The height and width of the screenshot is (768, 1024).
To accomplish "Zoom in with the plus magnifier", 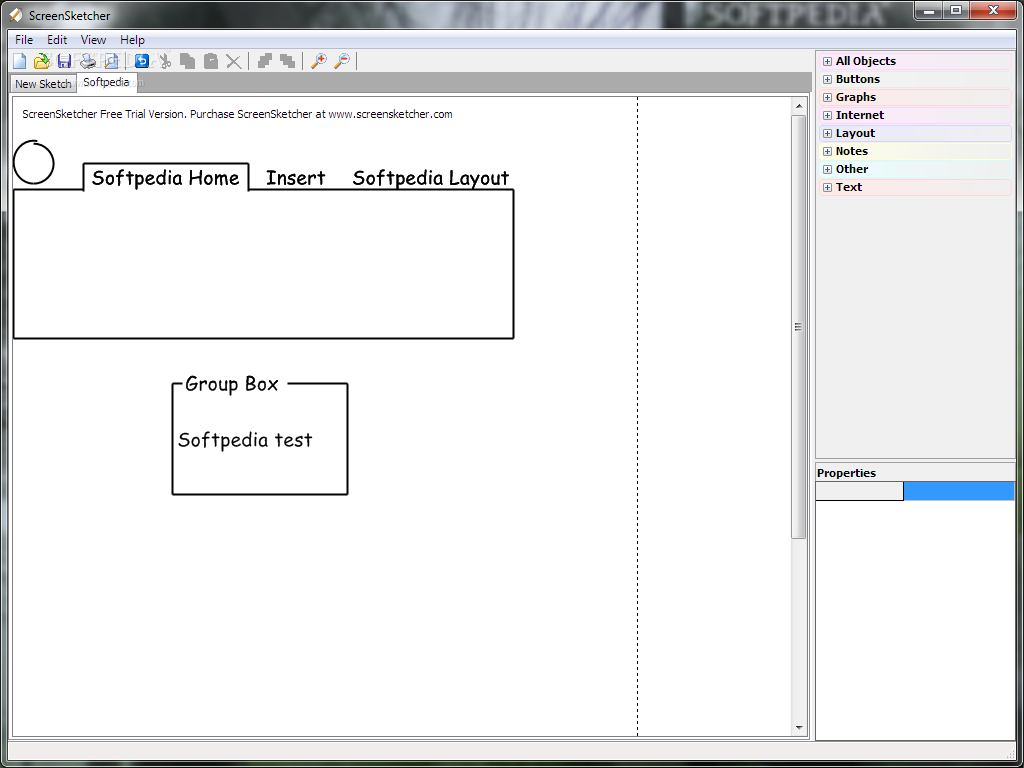I will pyautogui.click(x=319, y=61).
